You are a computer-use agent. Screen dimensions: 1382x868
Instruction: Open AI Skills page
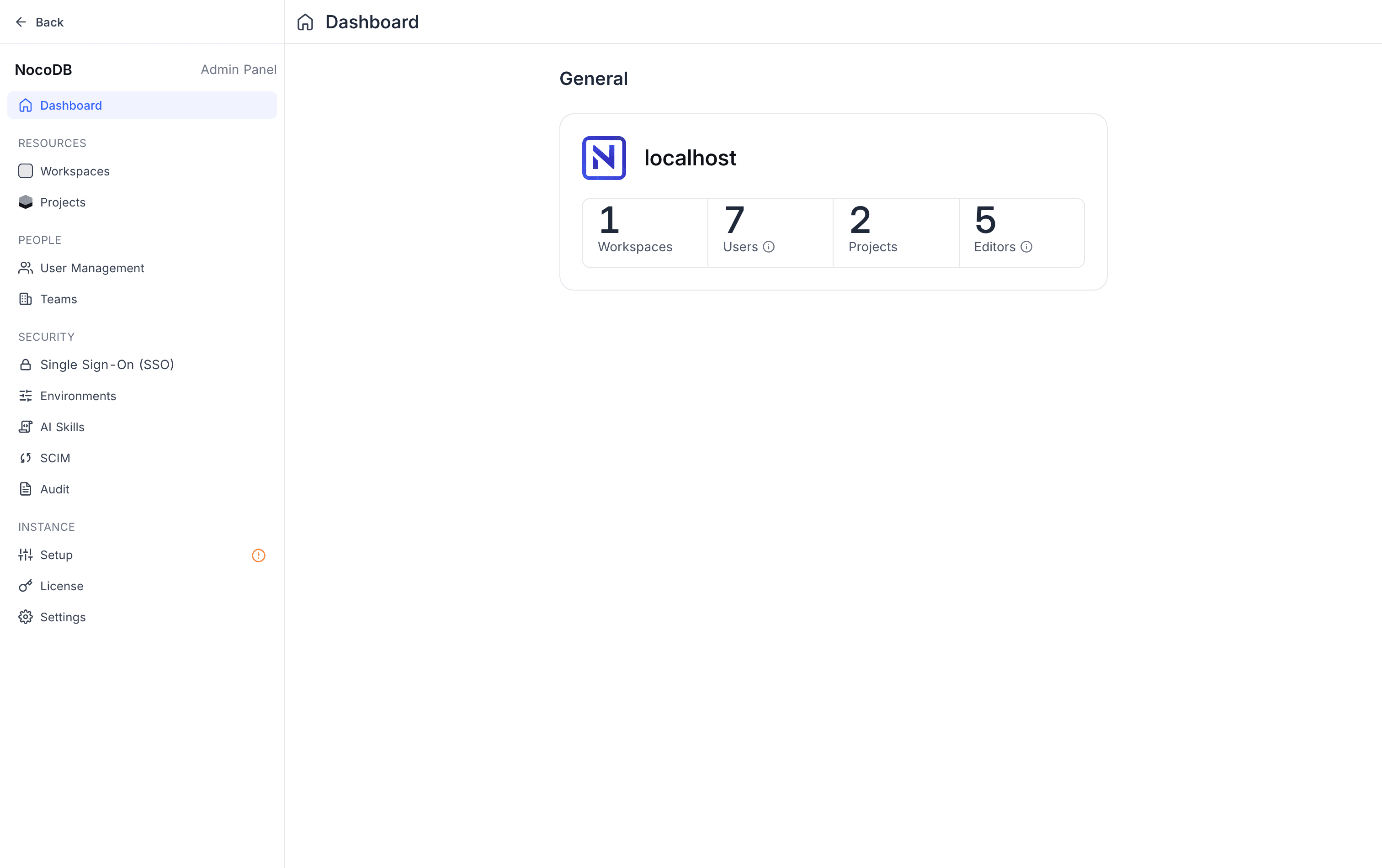coord(142,427)
